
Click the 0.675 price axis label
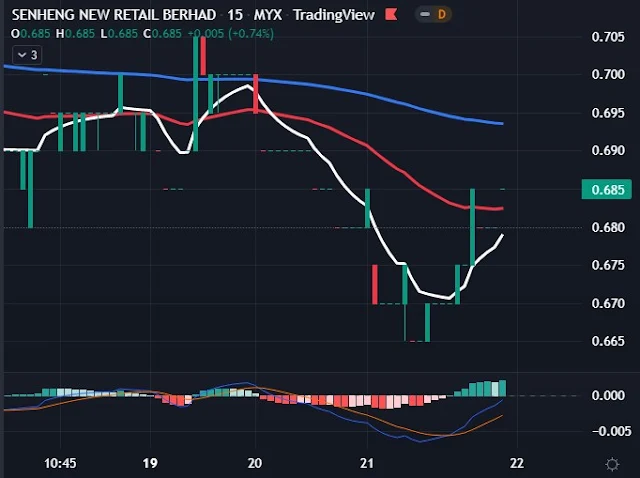[608, 265]
